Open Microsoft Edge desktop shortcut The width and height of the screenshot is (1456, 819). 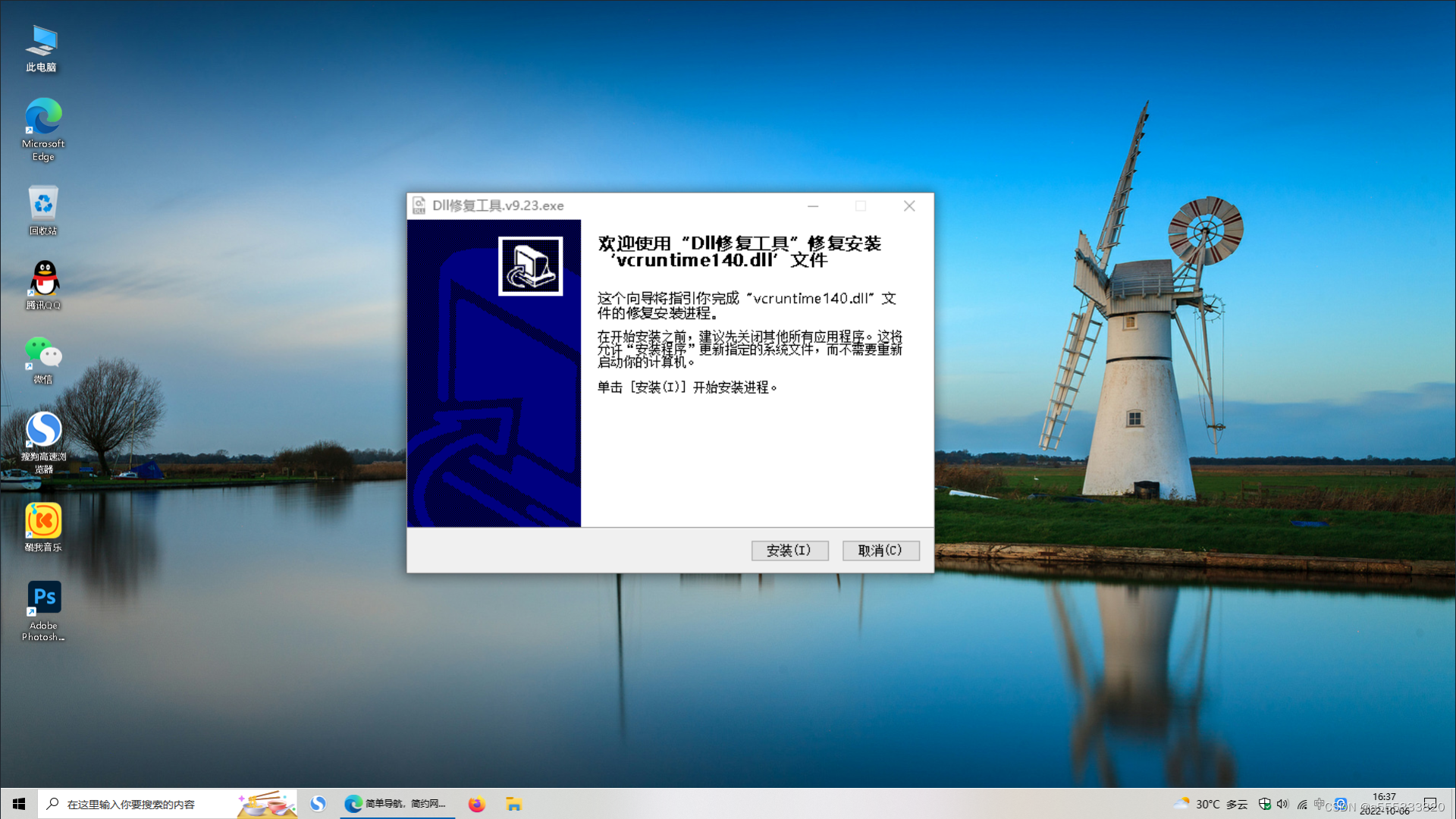tap(43, 129)
